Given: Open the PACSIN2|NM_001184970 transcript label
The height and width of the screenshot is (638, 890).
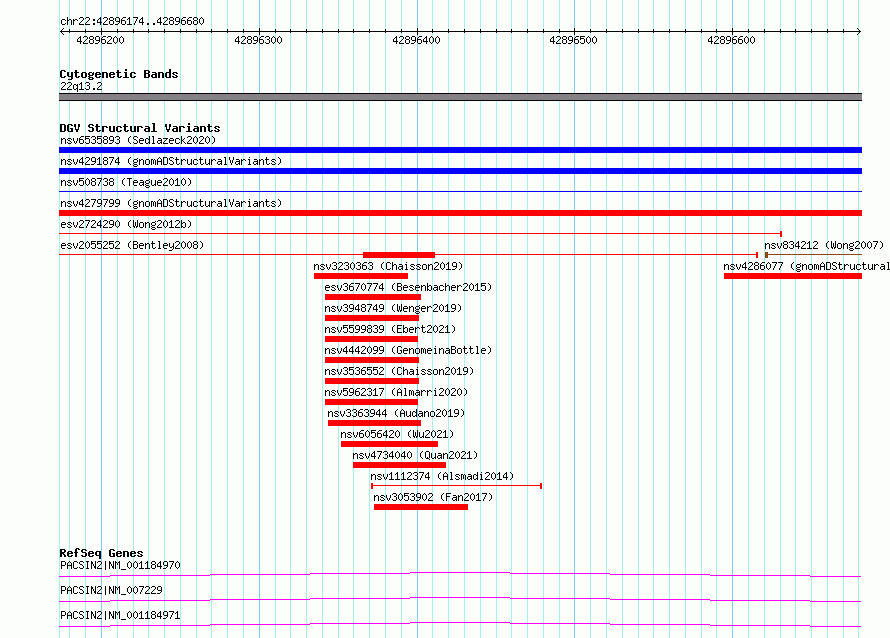Looking at the screenshot, I should [x=120, y=565].
